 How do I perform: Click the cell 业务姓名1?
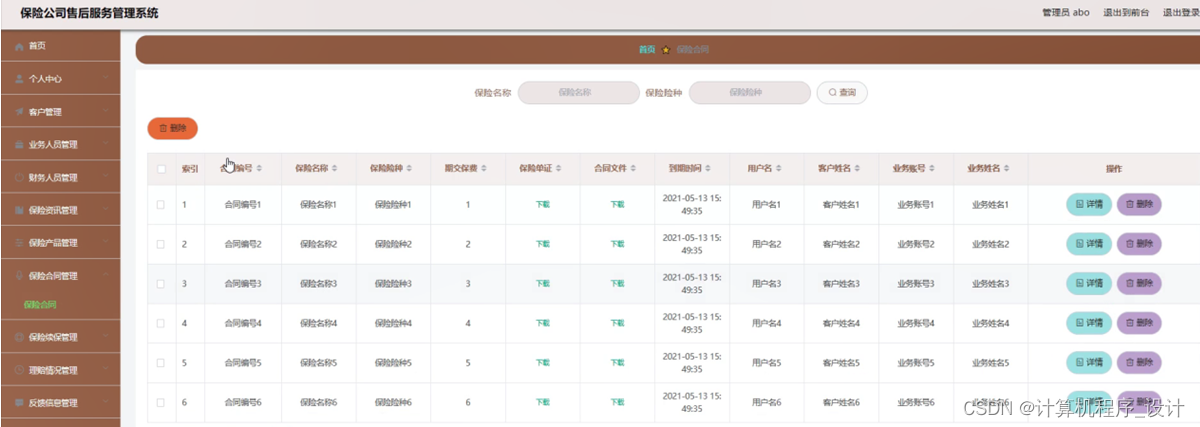(x=991, y=204)
